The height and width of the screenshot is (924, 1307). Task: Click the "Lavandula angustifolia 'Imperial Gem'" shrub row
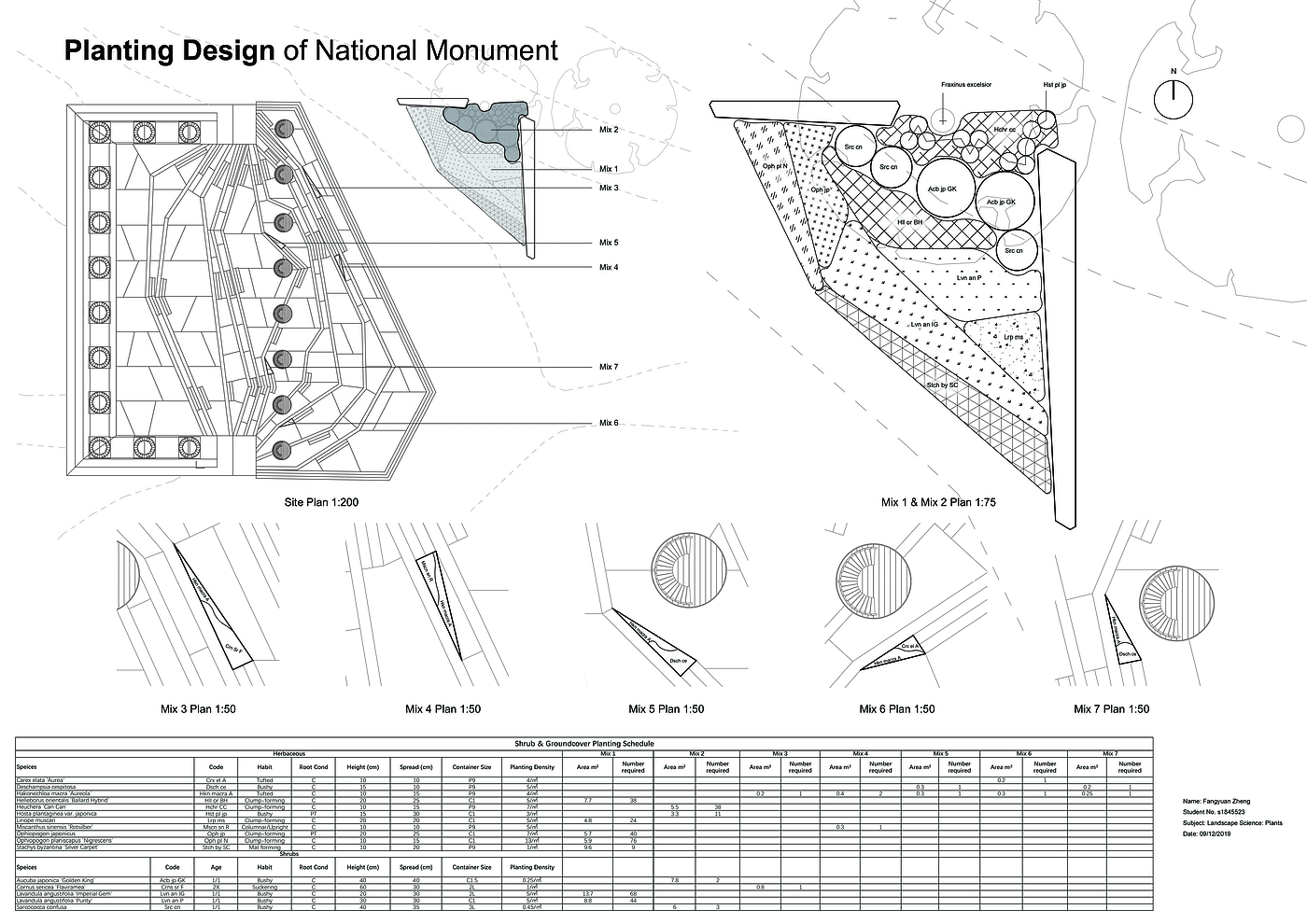584,893
